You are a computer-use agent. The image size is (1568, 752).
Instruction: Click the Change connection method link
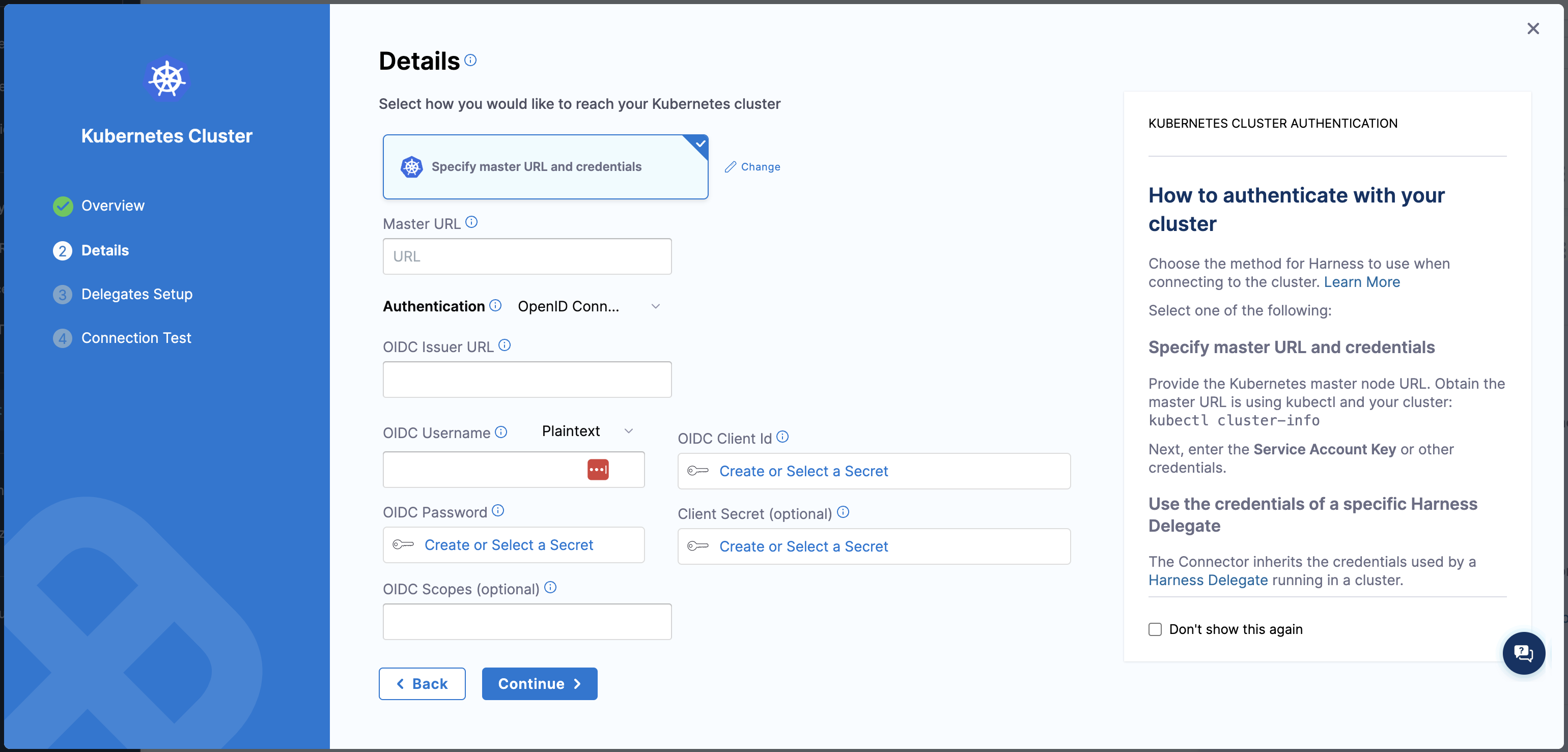(x=752, y=167)
